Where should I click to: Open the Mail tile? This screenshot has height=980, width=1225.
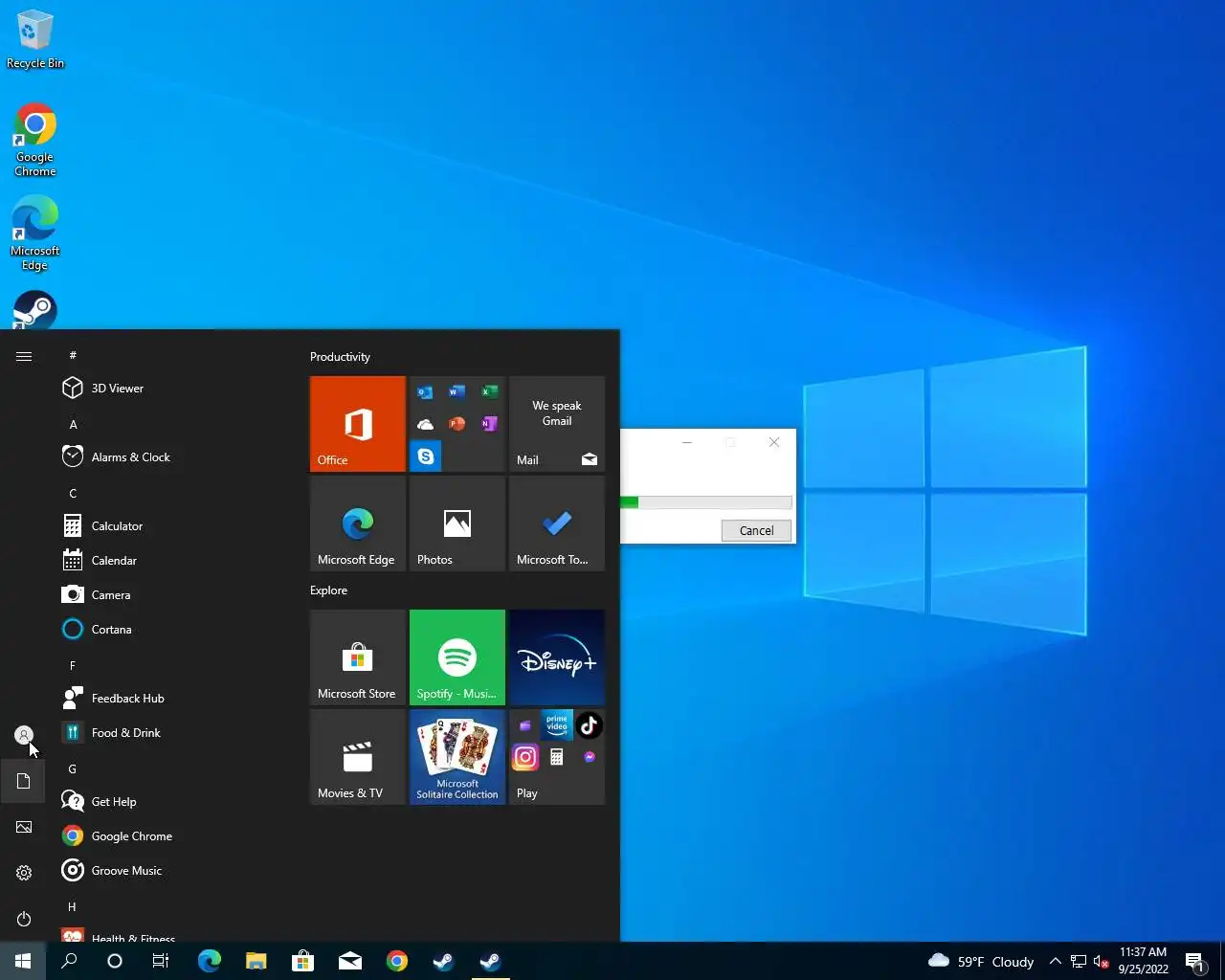point(557,424)
